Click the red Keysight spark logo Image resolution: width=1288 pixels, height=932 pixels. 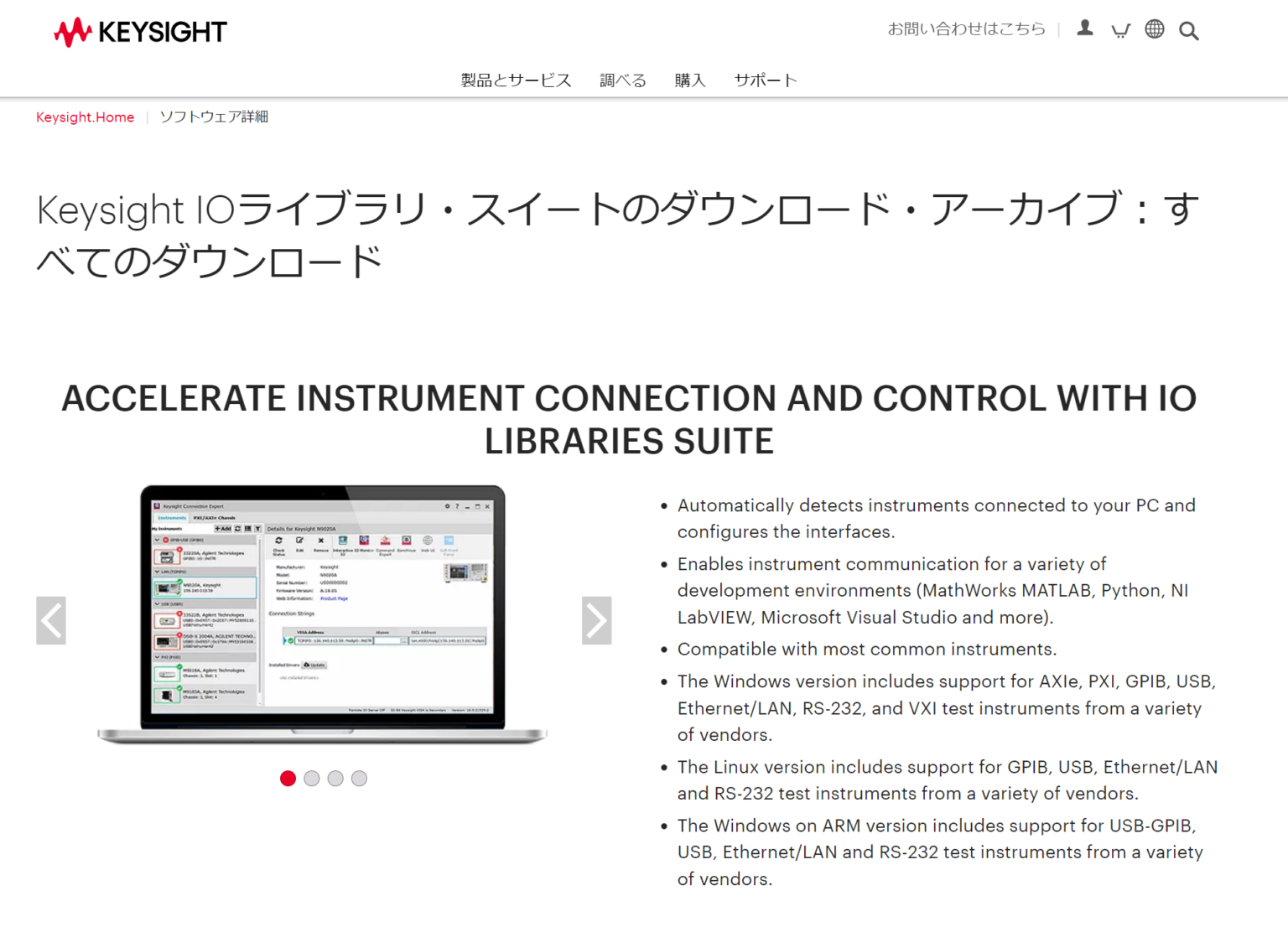click(75, 31)
